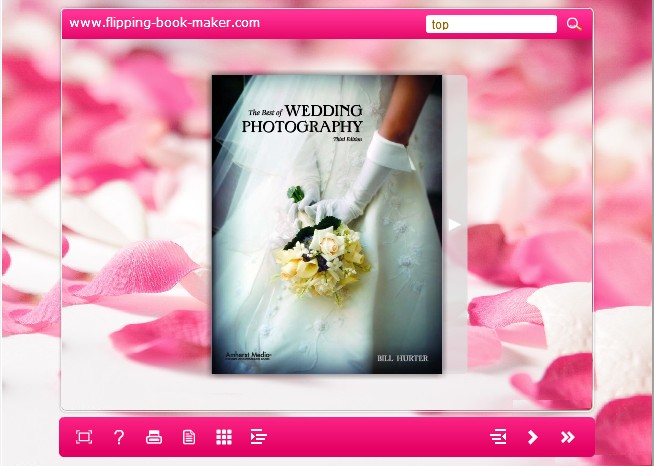Open the table of contents icon

click(x=259, y=437)
